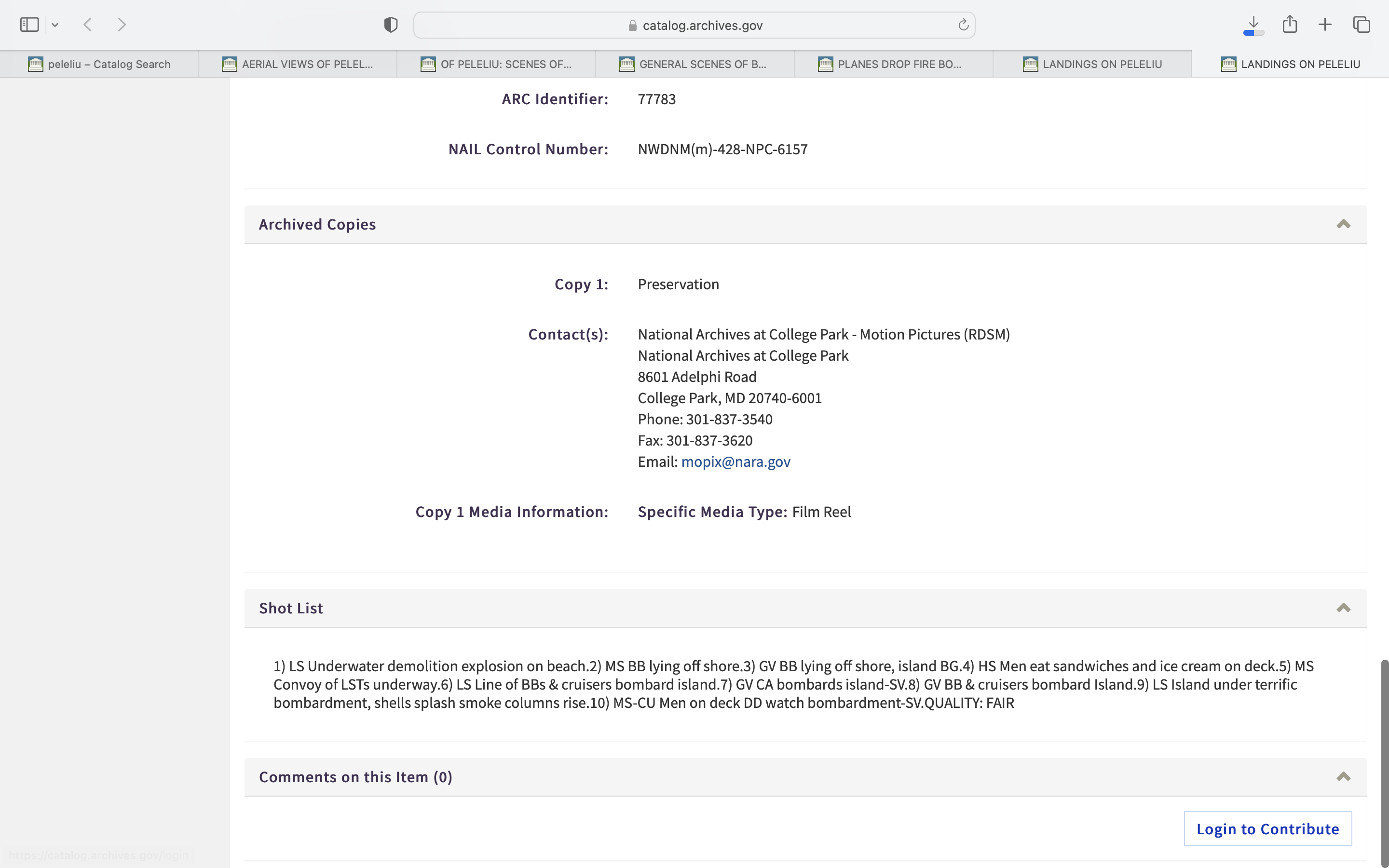Open sidebar options dropdown arrow
Screen dimensions: 1389x868
click(x=55, y=25)
